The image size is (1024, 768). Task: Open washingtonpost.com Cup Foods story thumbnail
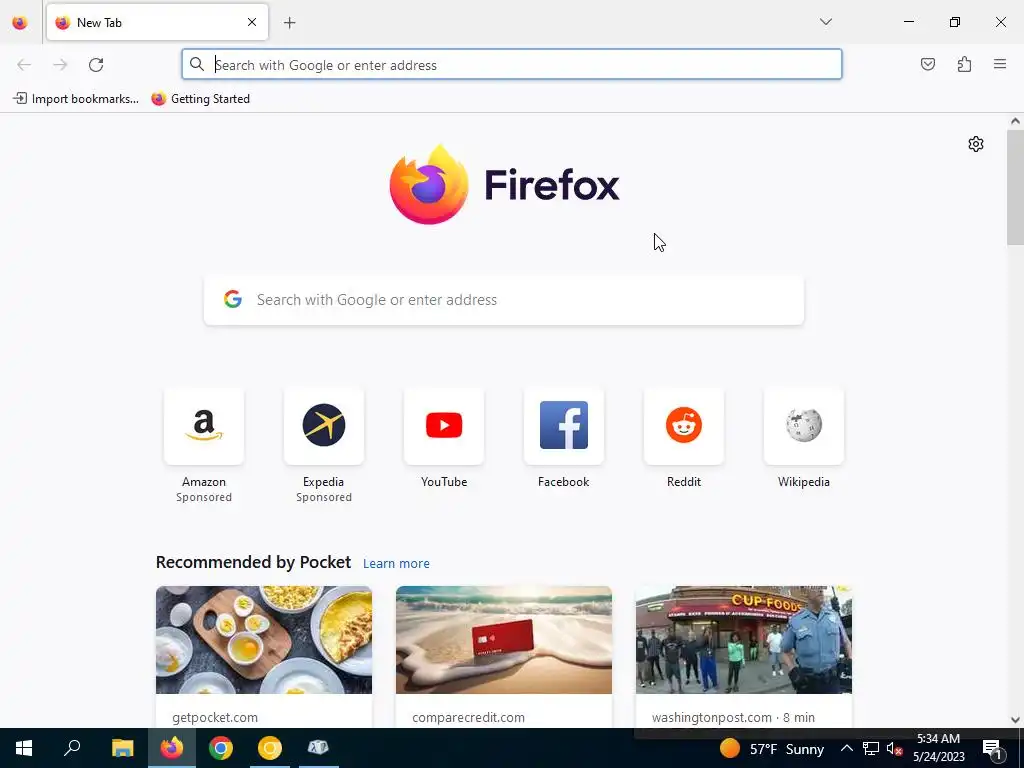pos(744,640)
